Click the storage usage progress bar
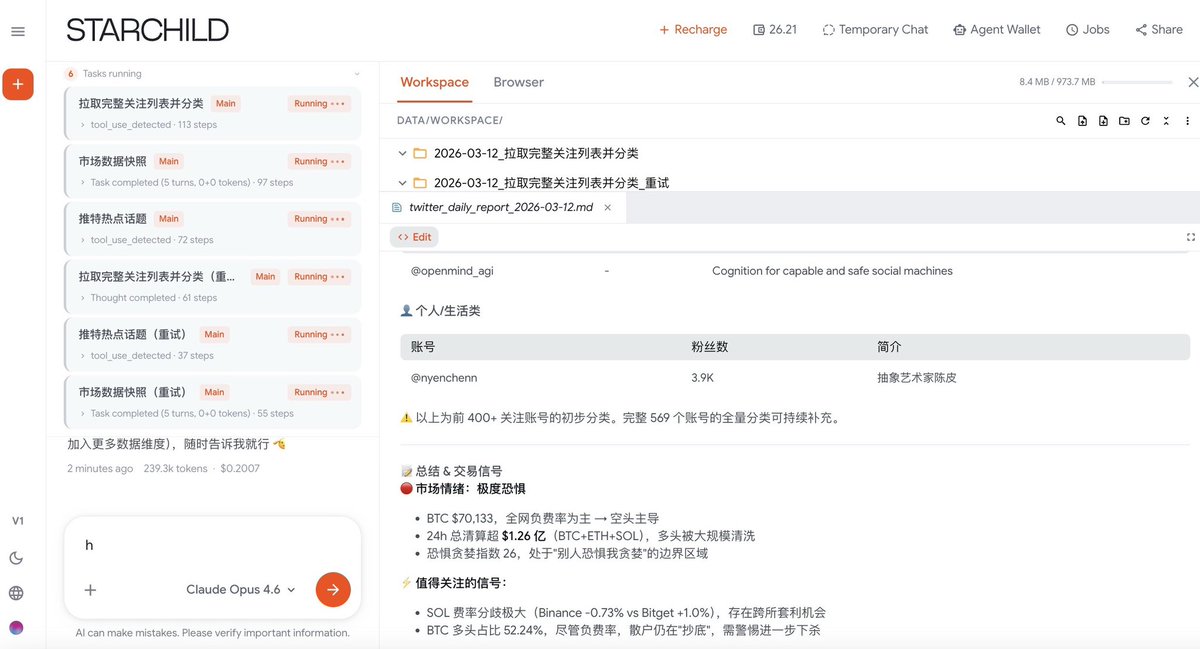Screen dimensions: 1200x649 1137,82
